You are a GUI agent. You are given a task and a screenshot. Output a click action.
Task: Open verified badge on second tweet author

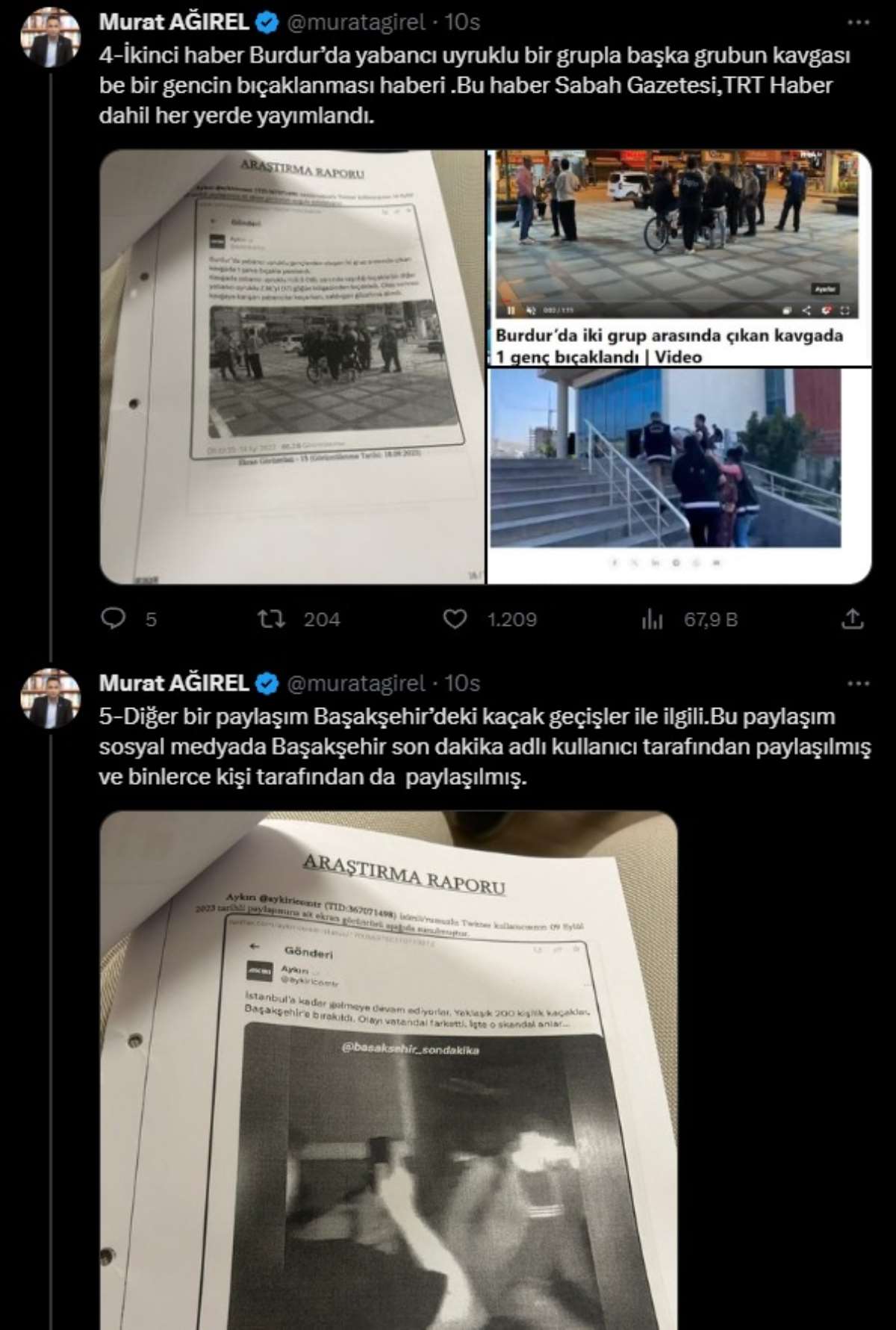click(x=267, y=683)
